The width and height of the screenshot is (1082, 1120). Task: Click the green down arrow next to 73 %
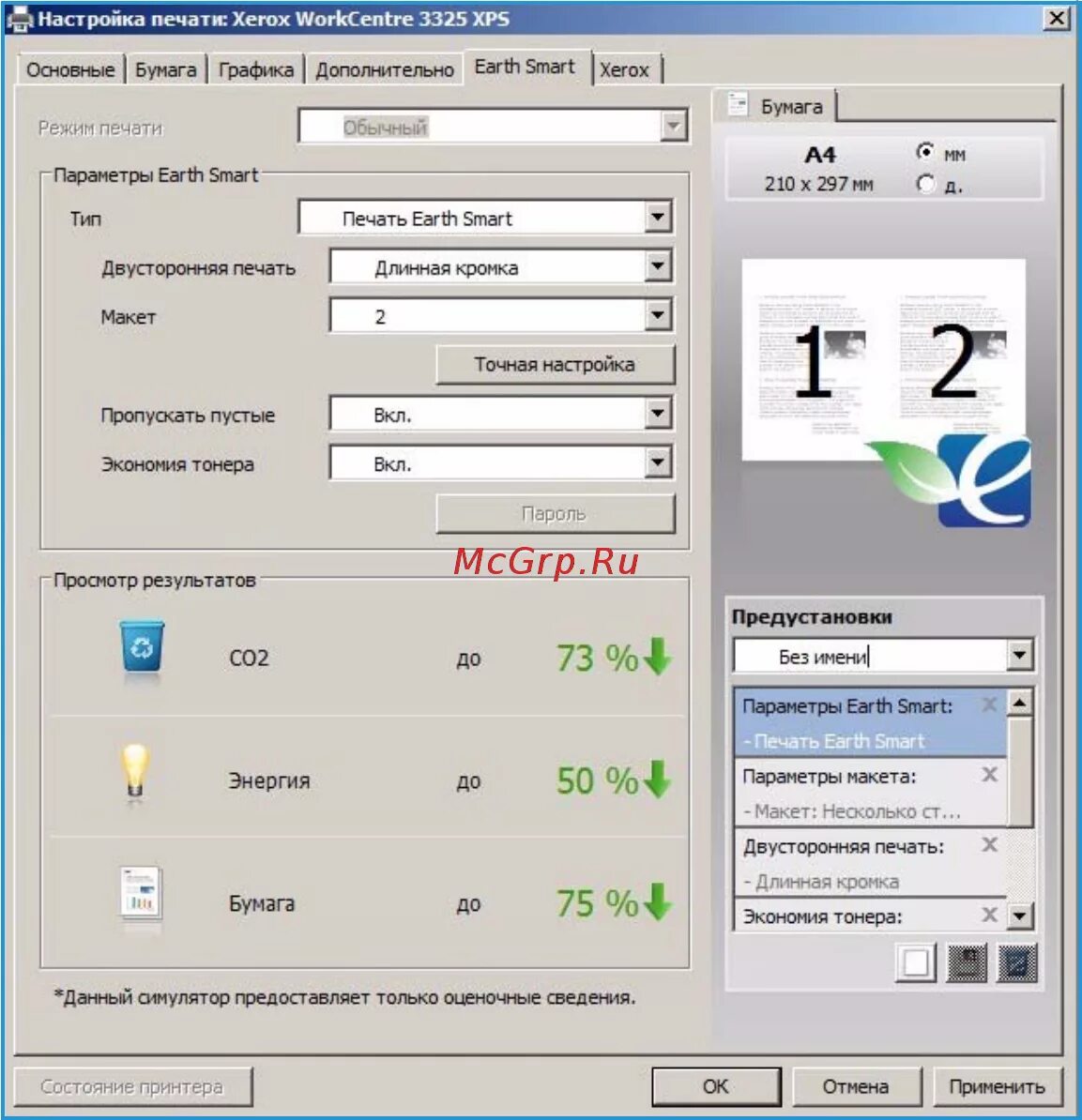pyautogui.click(x=657, y=658)
